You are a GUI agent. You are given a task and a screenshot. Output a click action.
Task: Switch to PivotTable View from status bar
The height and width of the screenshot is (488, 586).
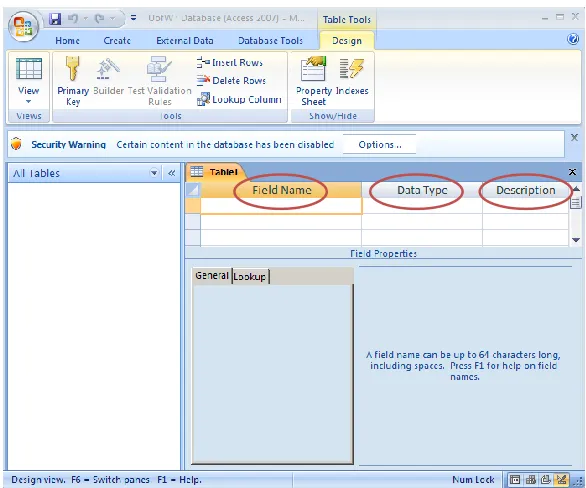(531, 479)
